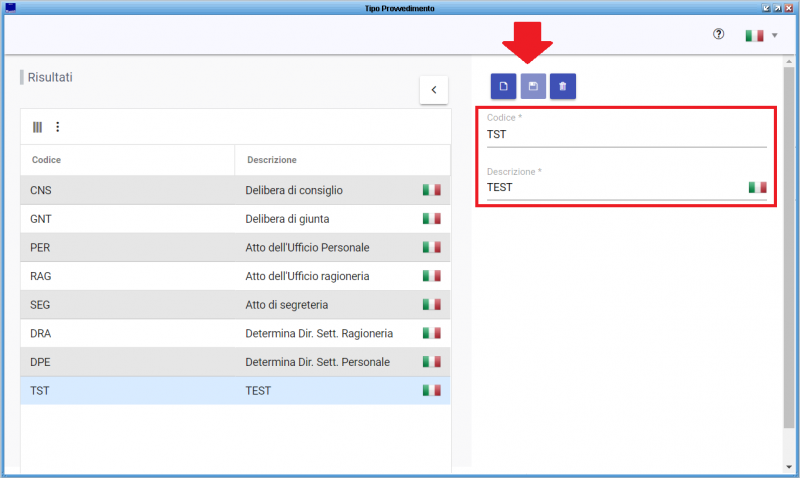This screenshot has width=800, height=478.
Task: Click the New record document icon
Action: point(503,86)
